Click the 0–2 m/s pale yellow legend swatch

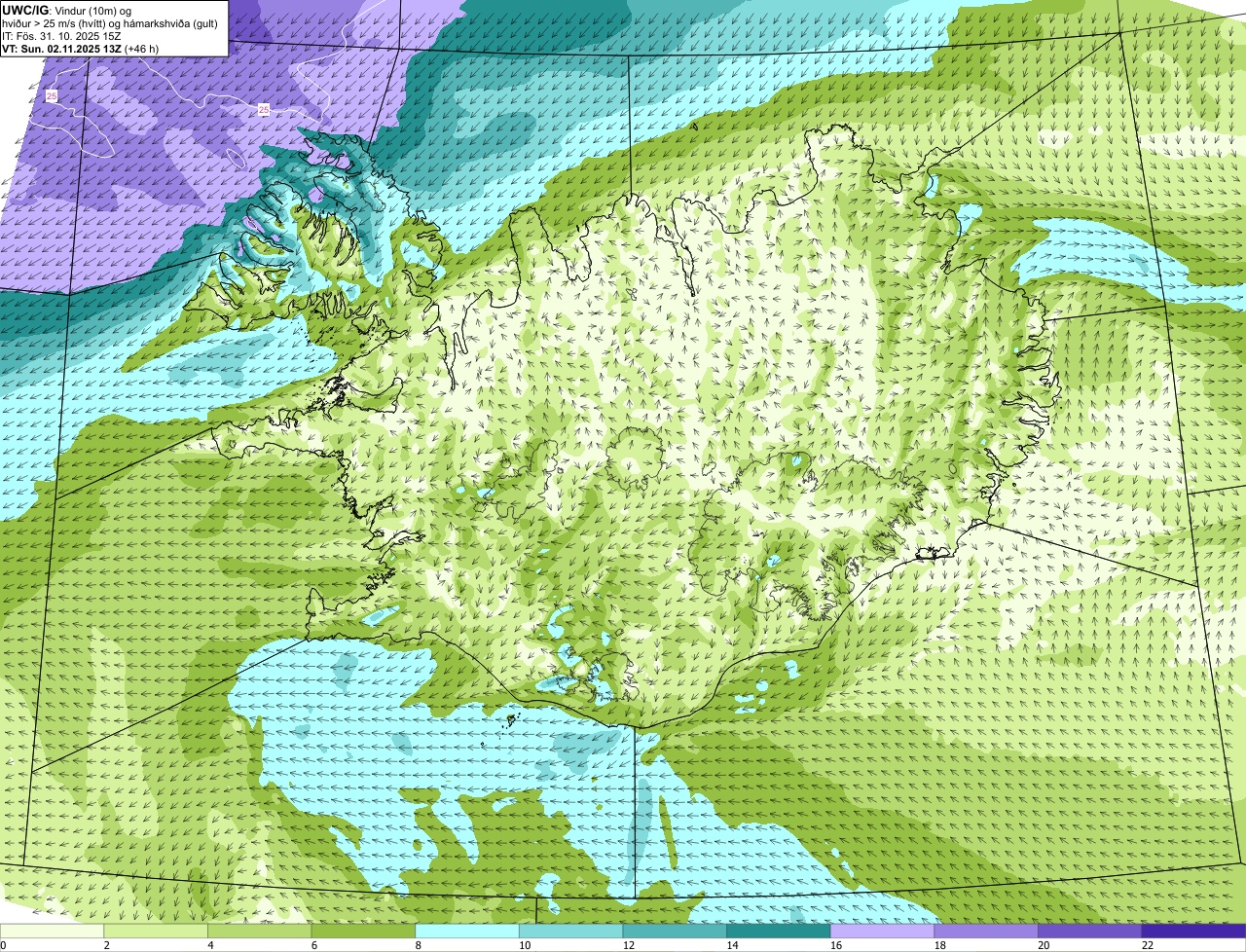[x=52, y=931]
